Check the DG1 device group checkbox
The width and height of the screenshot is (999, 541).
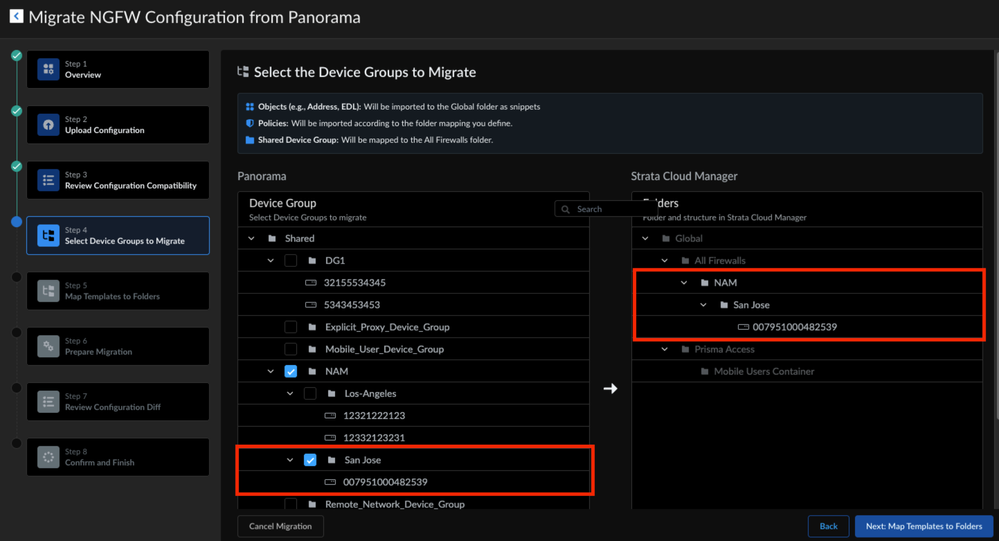click(x=291, y=261)
